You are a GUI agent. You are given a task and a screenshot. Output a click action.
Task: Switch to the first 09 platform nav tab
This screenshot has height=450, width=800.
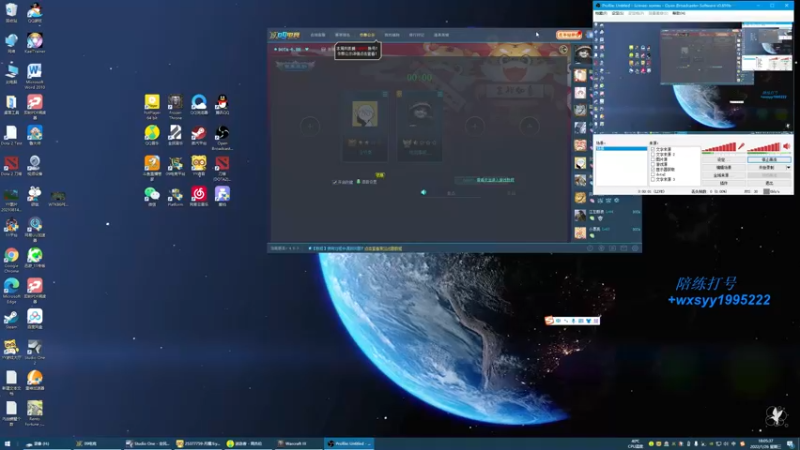(x=318, y=35)
